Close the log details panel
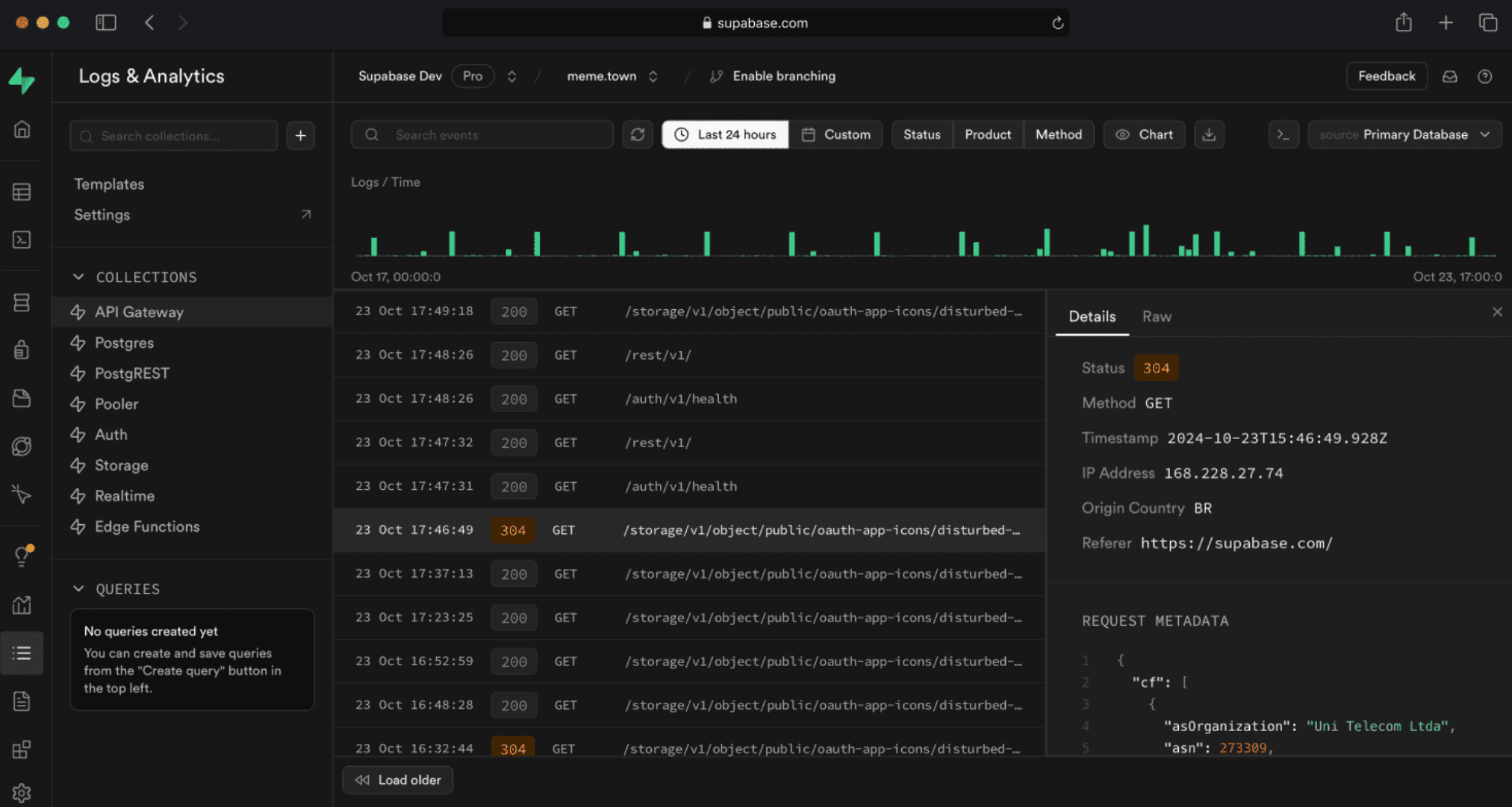This screenshot has width=1512, height=807. (x=1497, y=312)
